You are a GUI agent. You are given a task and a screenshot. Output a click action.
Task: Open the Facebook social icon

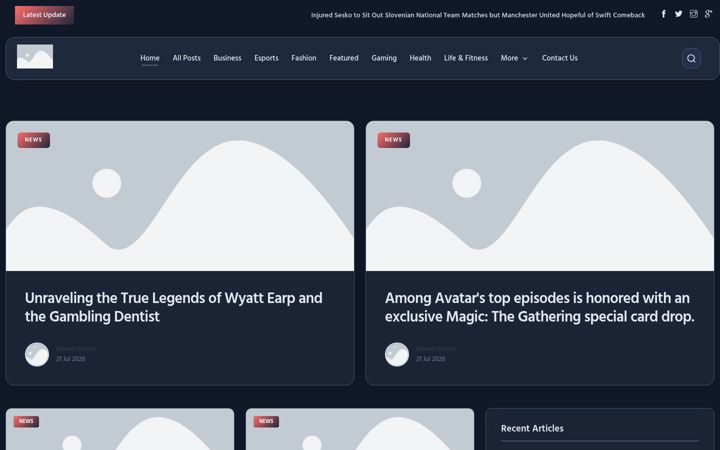(664, 14)
